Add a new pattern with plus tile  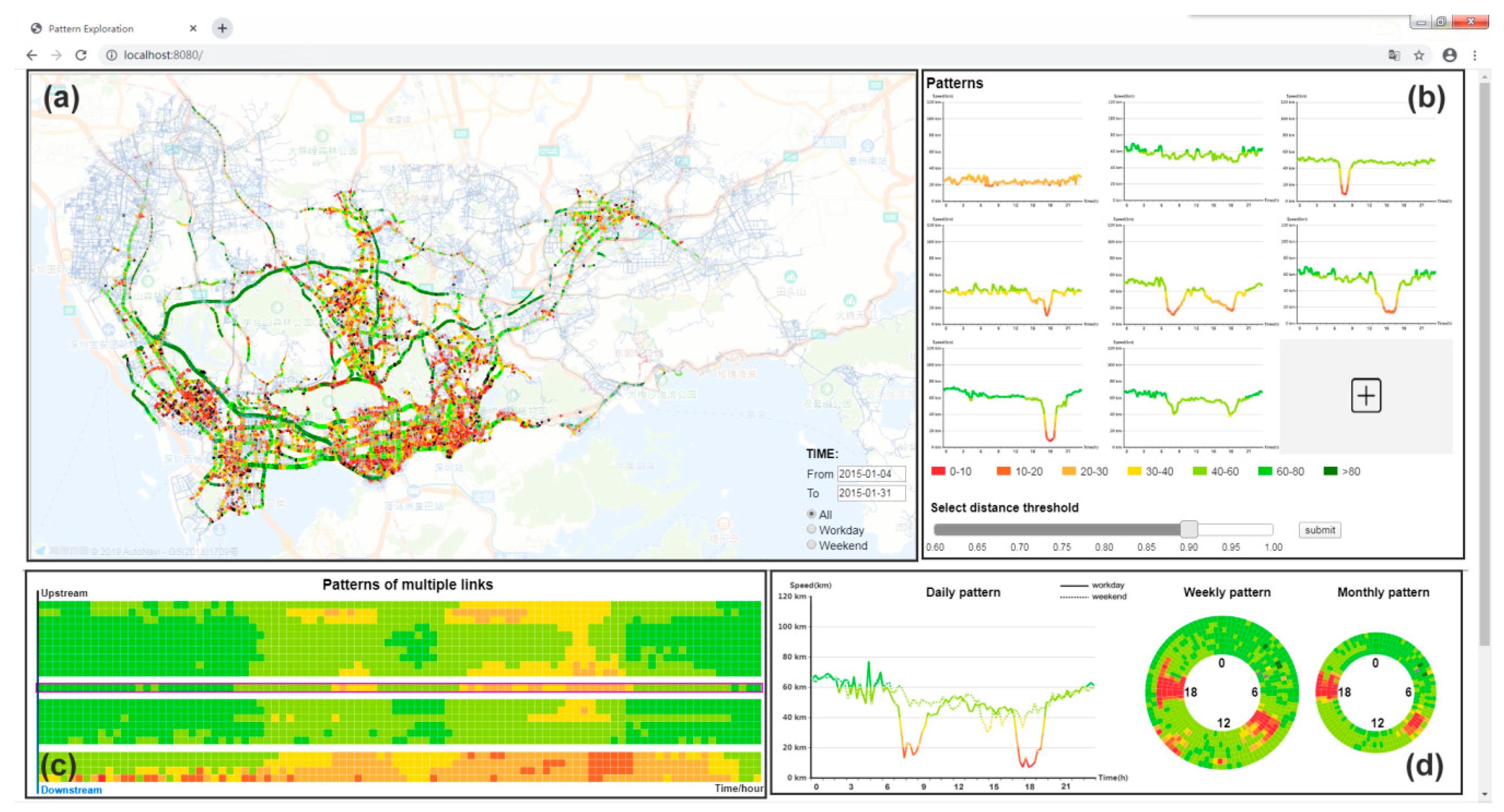(1366, 396)
